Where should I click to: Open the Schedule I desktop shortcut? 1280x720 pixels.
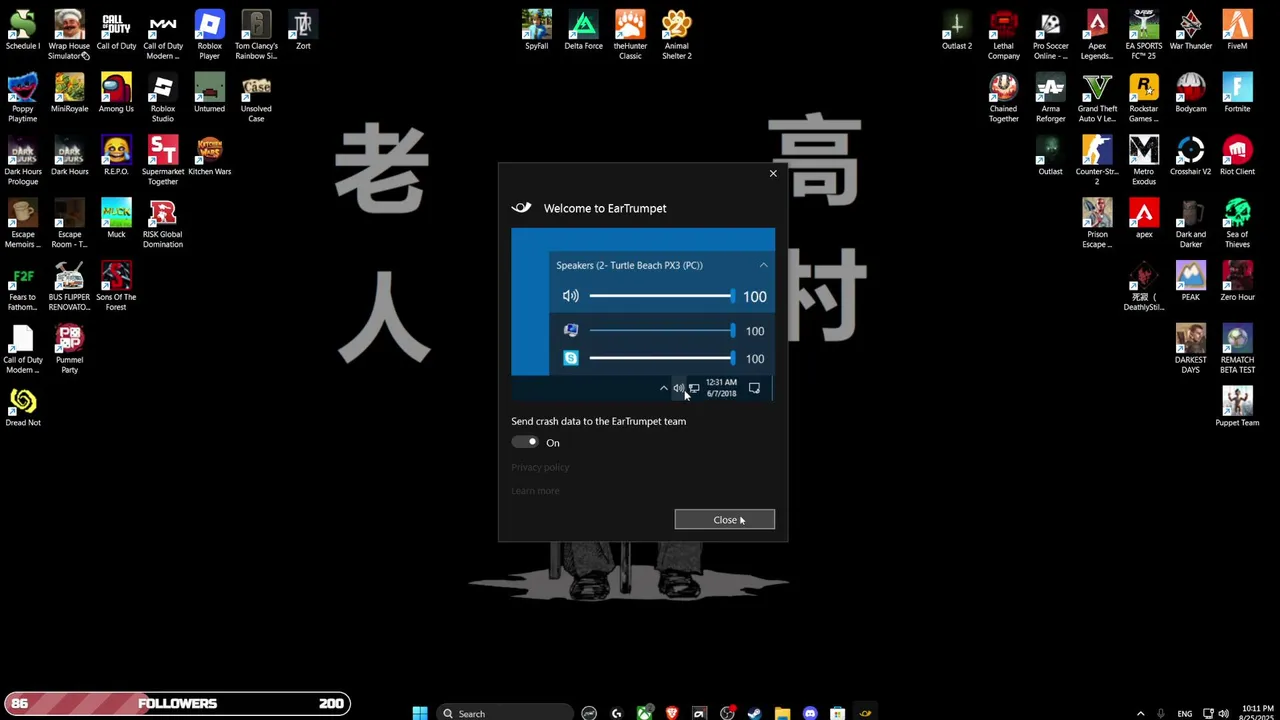(23, 31)
